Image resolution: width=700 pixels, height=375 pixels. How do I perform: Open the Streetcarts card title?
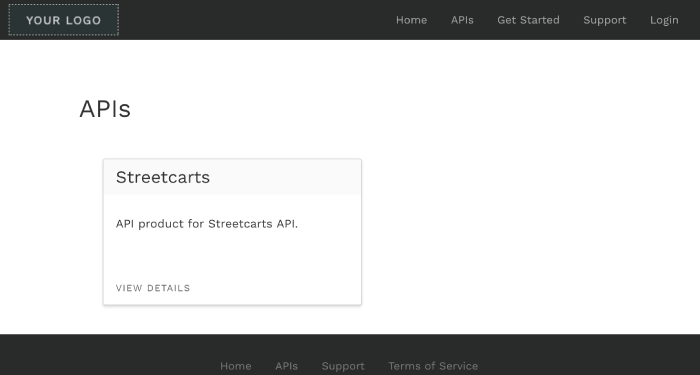click(162, 177)
